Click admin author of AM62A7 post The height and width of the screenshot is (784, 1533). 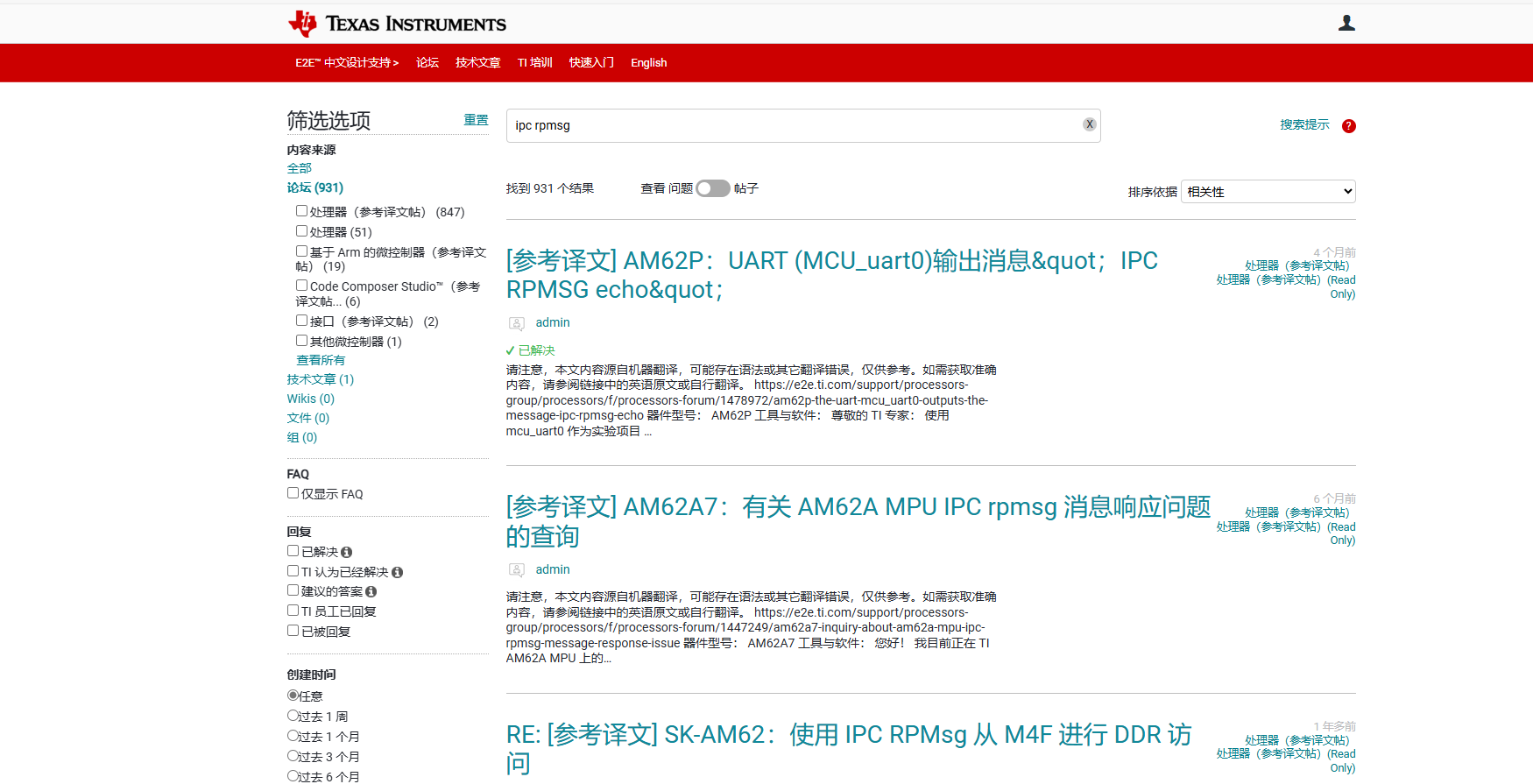(x=553, y=570)
